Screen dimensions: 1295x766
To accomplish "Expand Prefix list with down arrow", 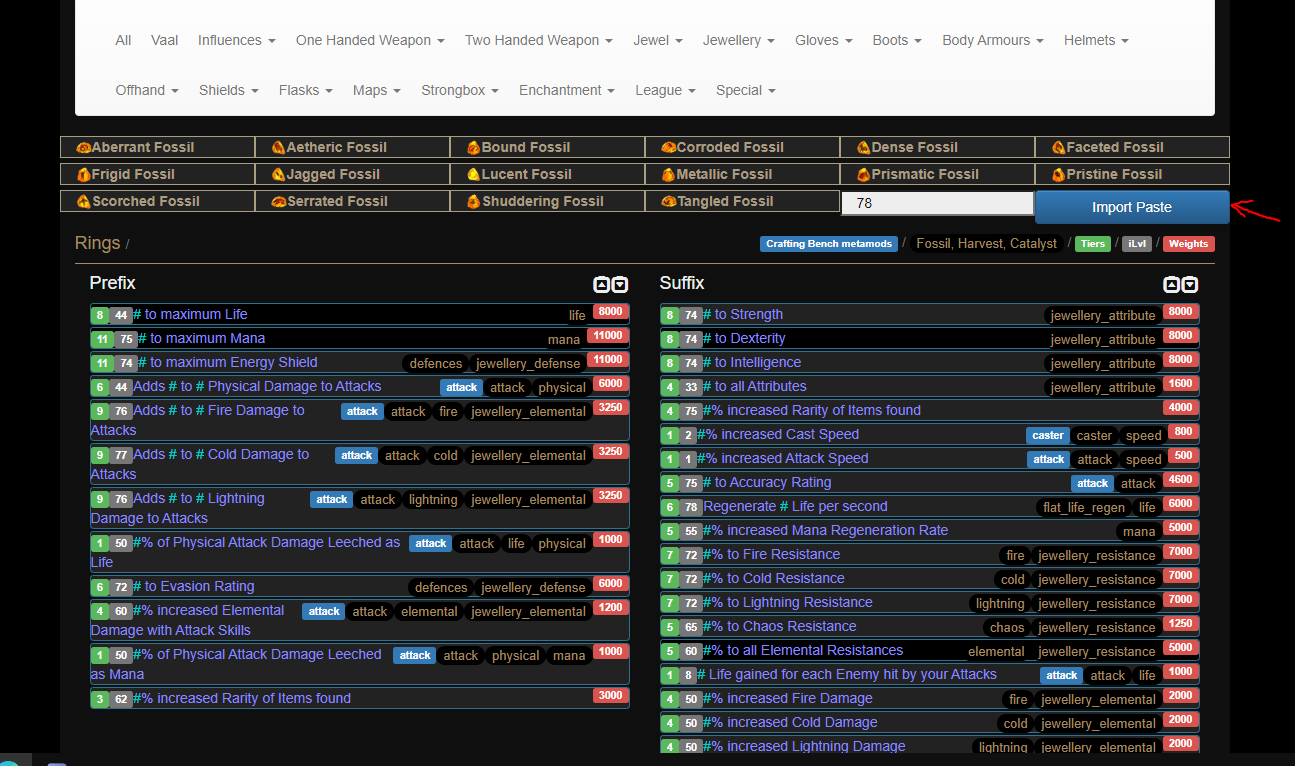I will coord(620,285).
